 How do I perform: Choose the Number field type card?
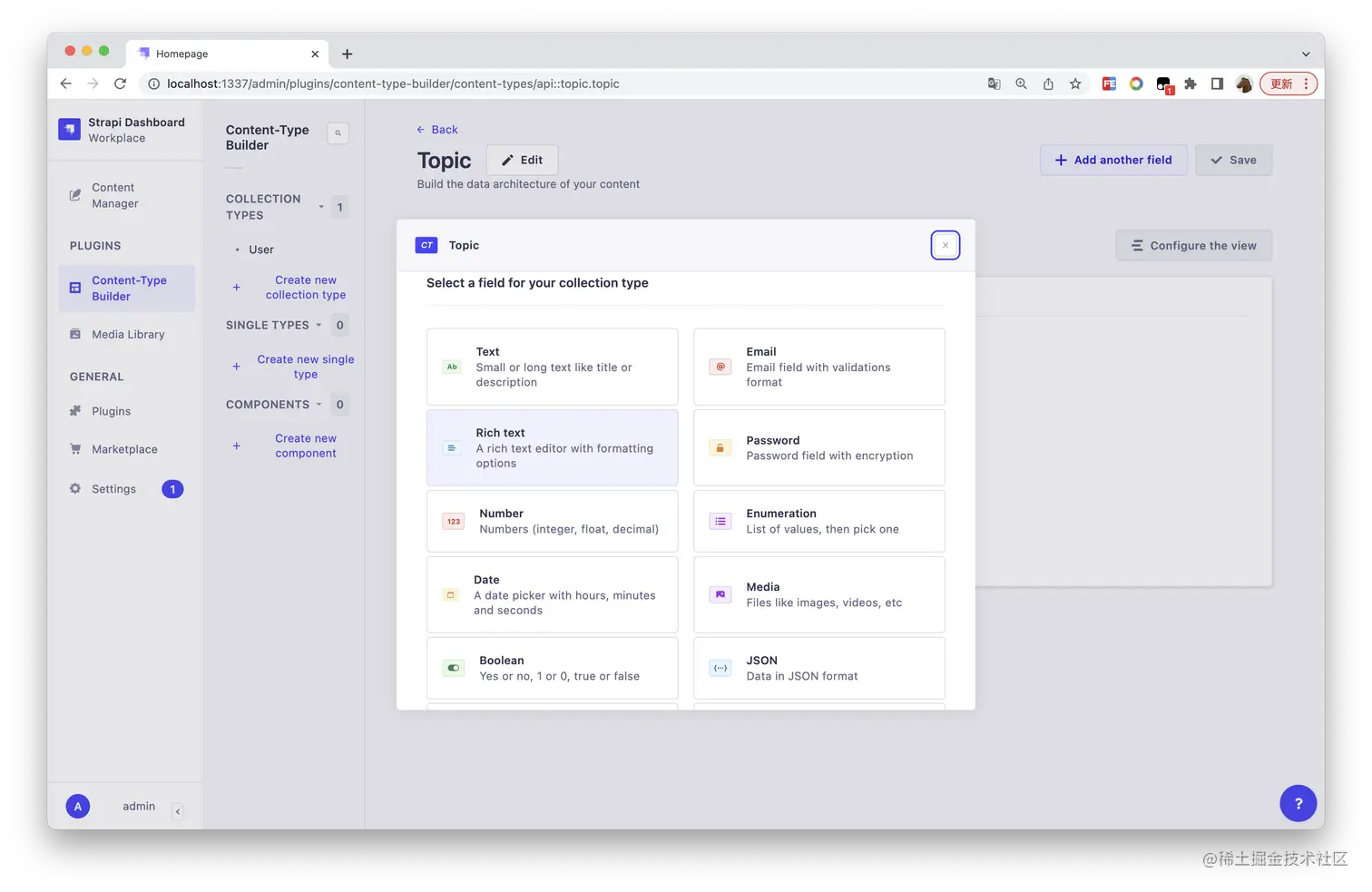pyautogui.click(x=552, y=521)
